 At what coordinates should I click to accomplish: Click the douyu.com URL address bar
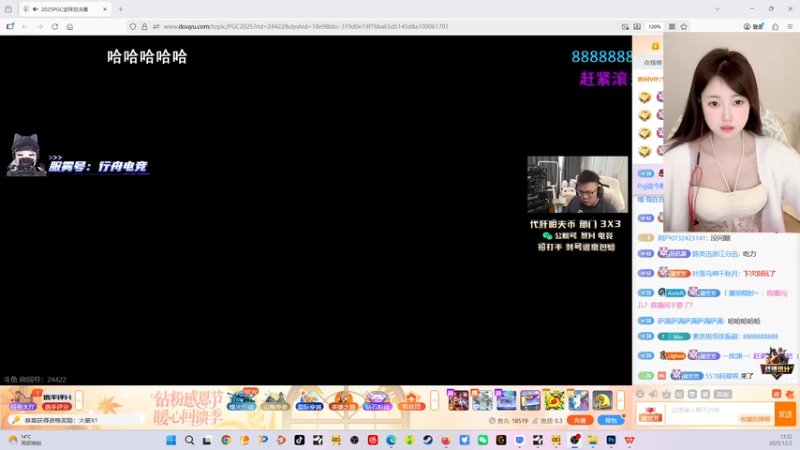coord(306,27)
